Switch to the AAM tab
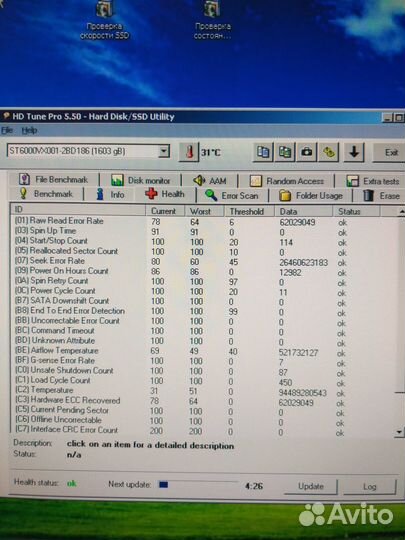This screenshot has width=405, height=540. click(209, 180)
